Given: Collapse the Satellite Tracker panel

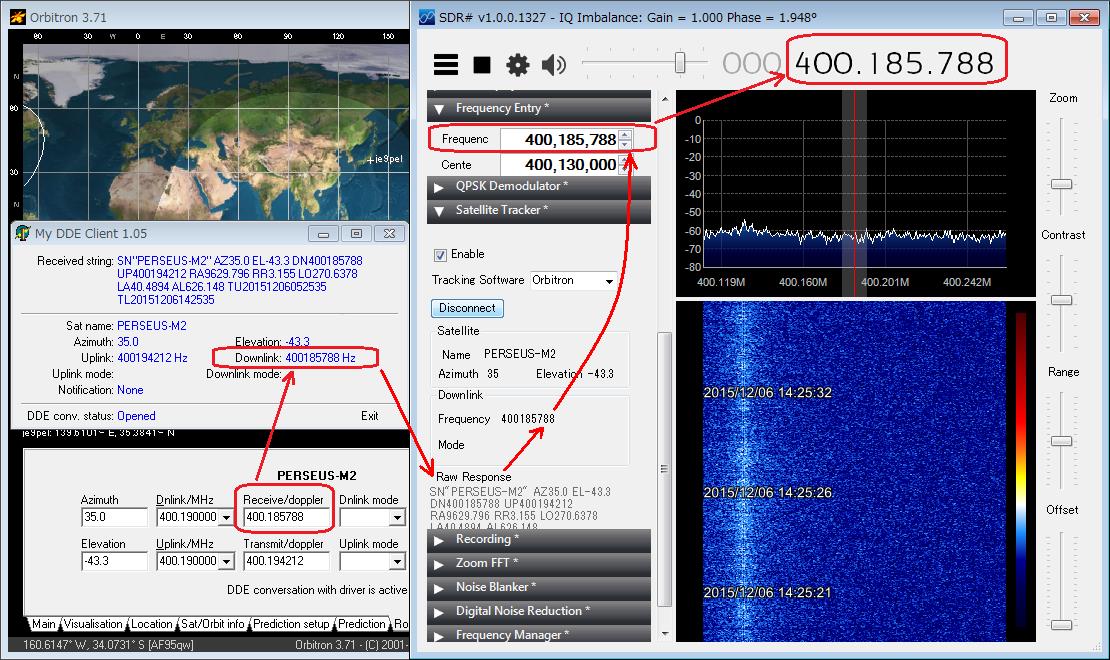Looking at the screenshot, I should click(539, 210).
